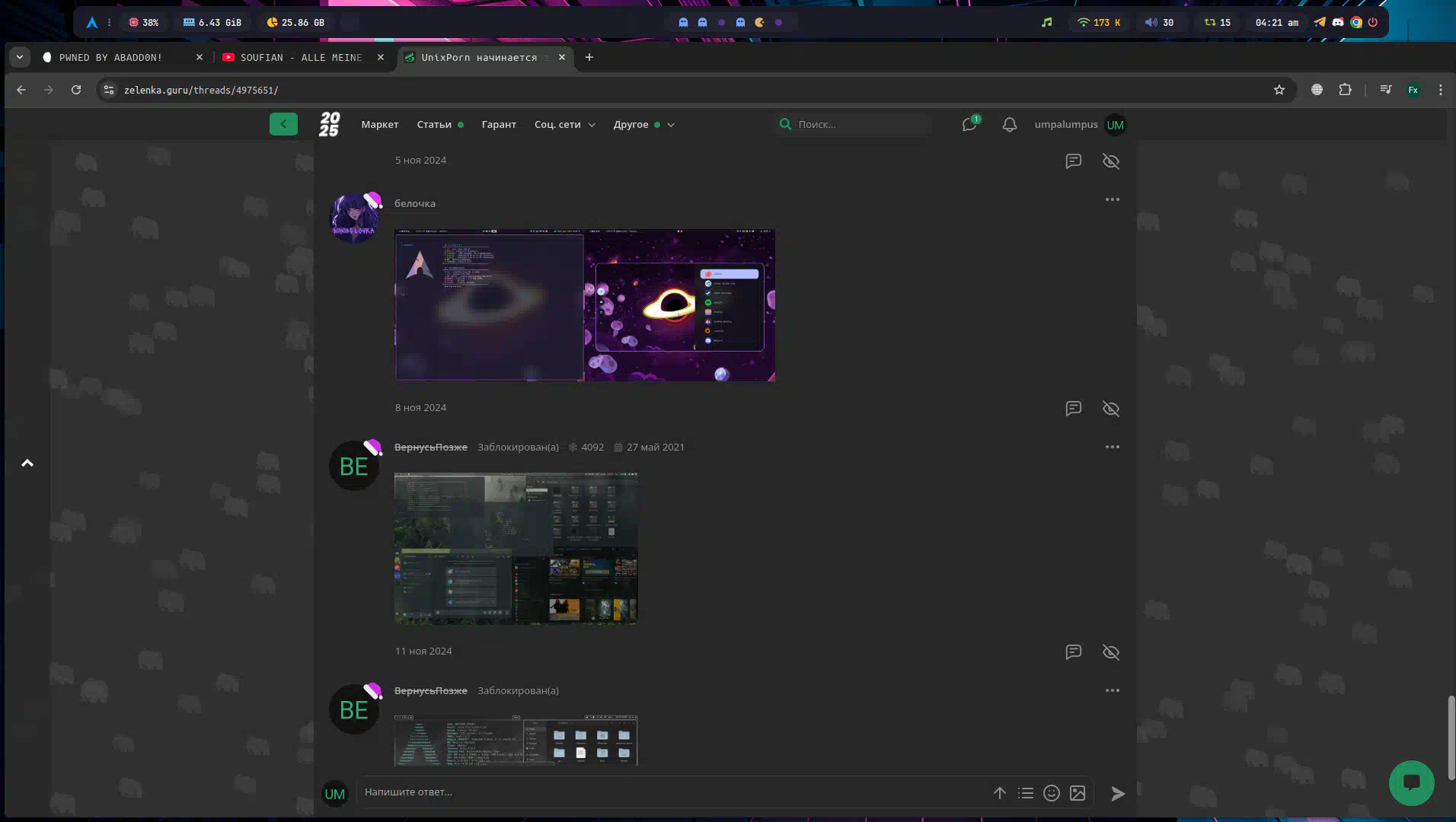
Task: Click the notifications bell icon
Action: (x=1009, y=125)
